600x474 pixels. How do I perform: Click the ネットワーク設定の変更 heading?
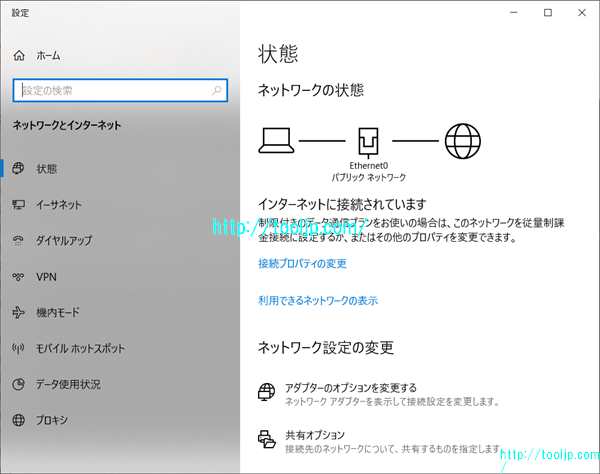point(326,347)
